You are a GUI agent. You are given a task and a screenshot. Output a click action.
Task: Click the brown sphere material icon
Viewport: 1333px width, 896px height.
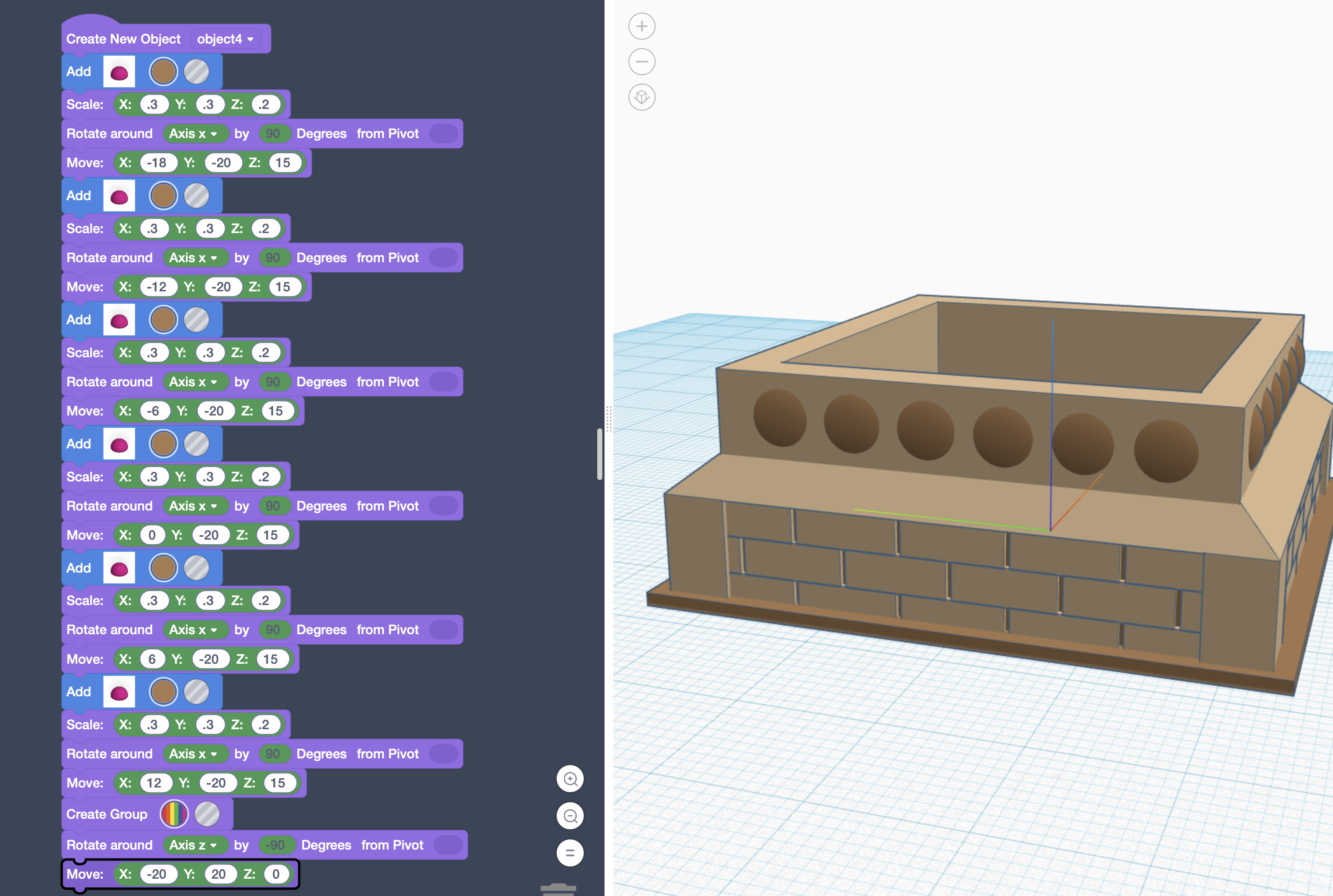point(162,71)
